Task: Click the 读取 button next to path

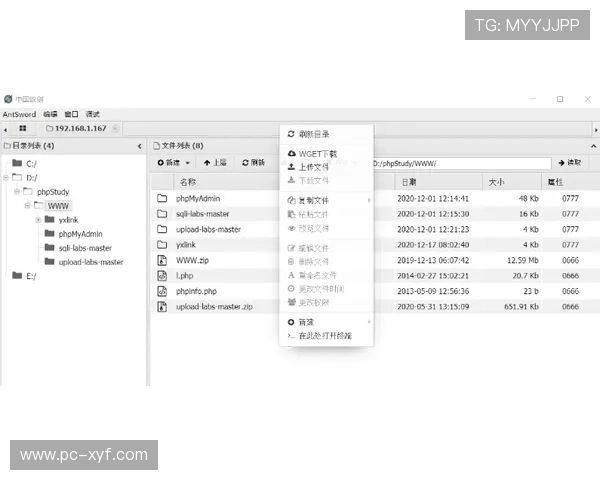Action: (569, 162)
